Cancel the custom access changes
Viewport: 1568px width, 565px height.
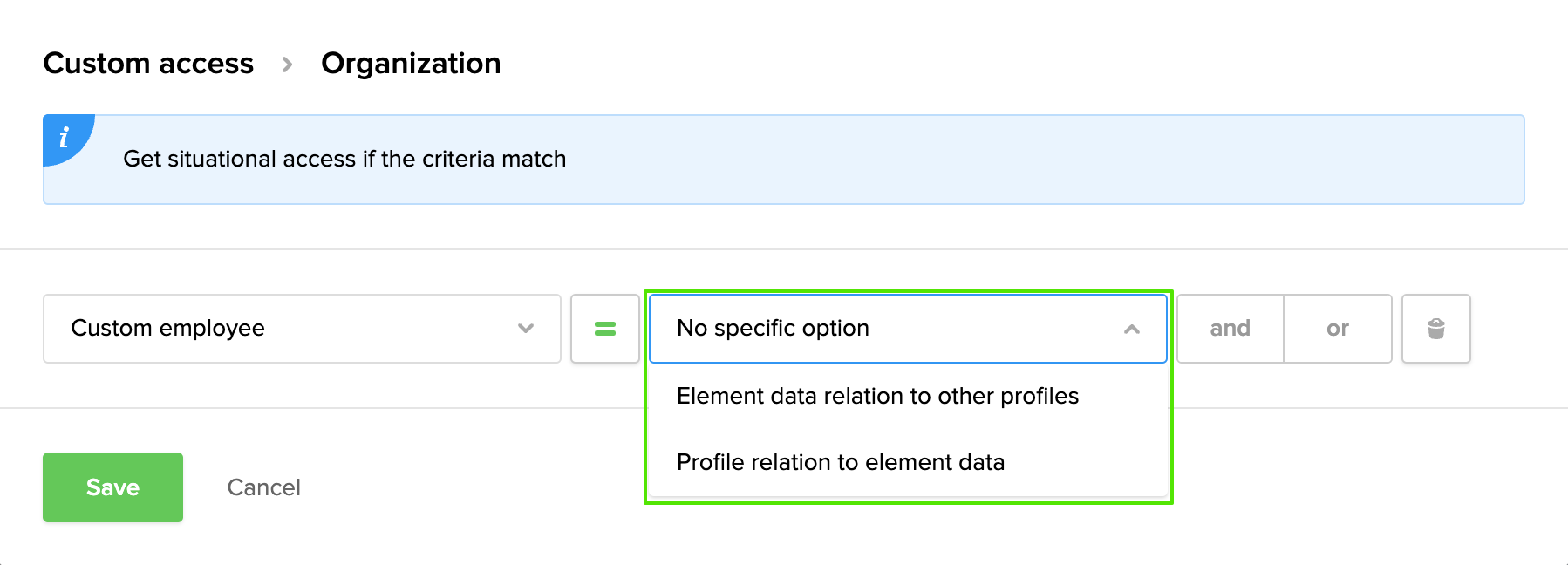[263, 487]
